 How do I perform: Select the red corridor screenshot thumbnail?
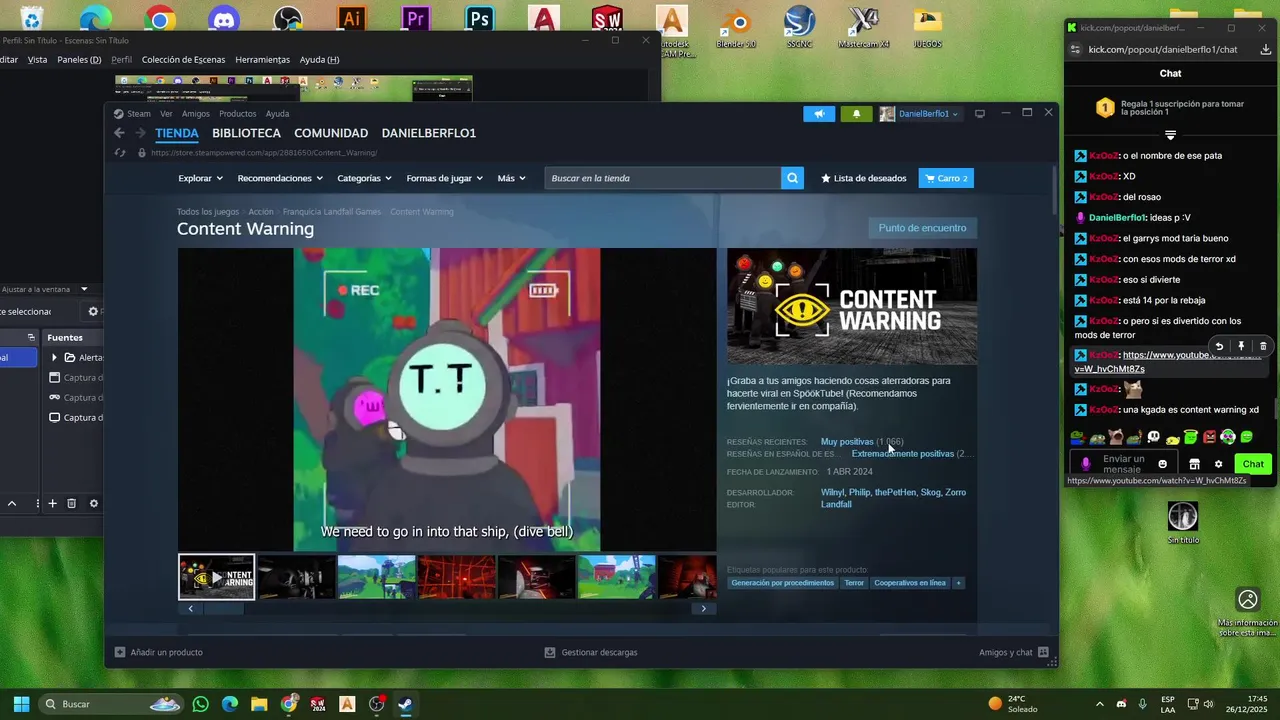tap(457, 577)
